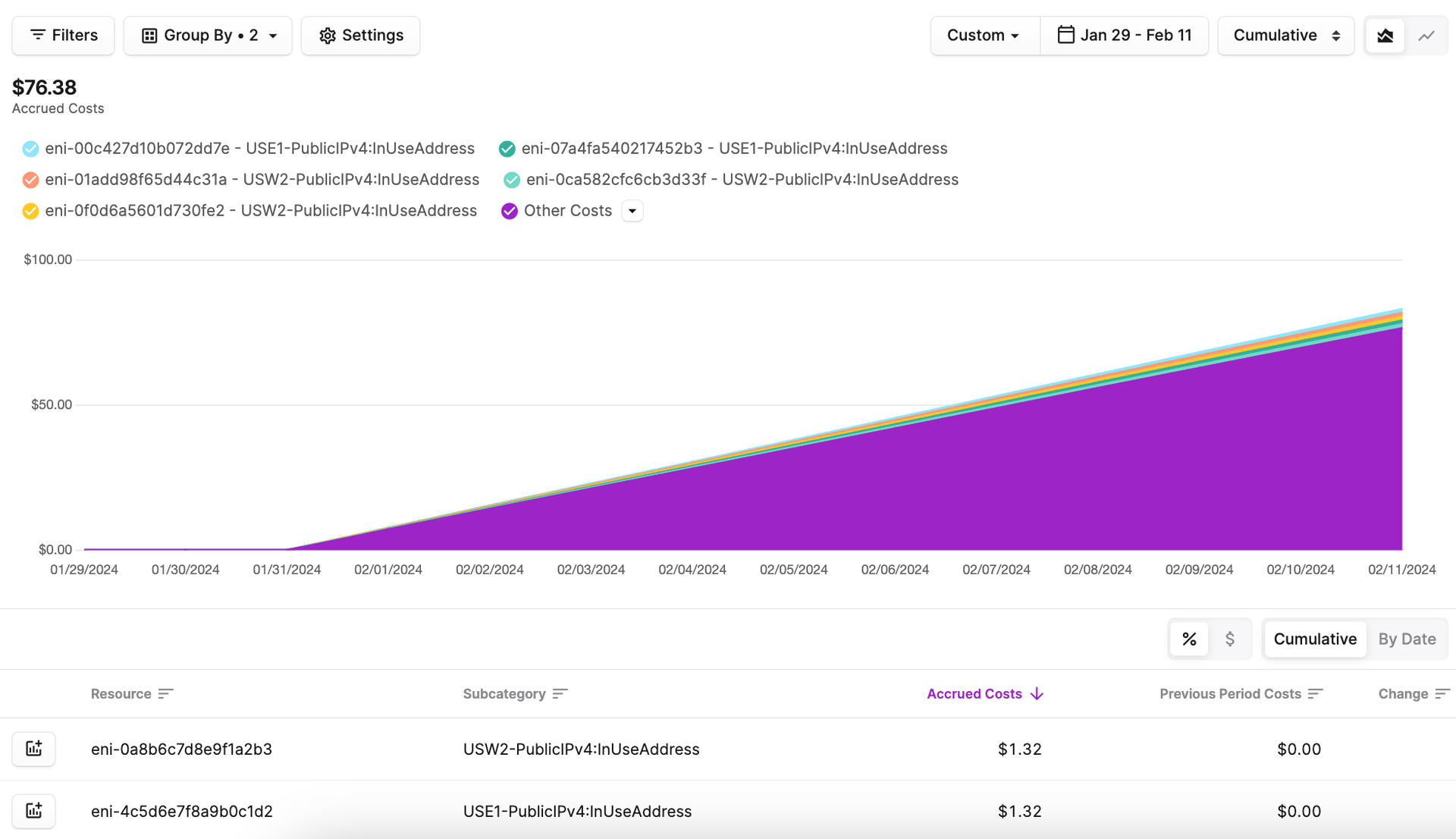Hide the eni-00c427d10b072dd7e series in the legend
1456x839 pixels.
[x=30, y=148]
